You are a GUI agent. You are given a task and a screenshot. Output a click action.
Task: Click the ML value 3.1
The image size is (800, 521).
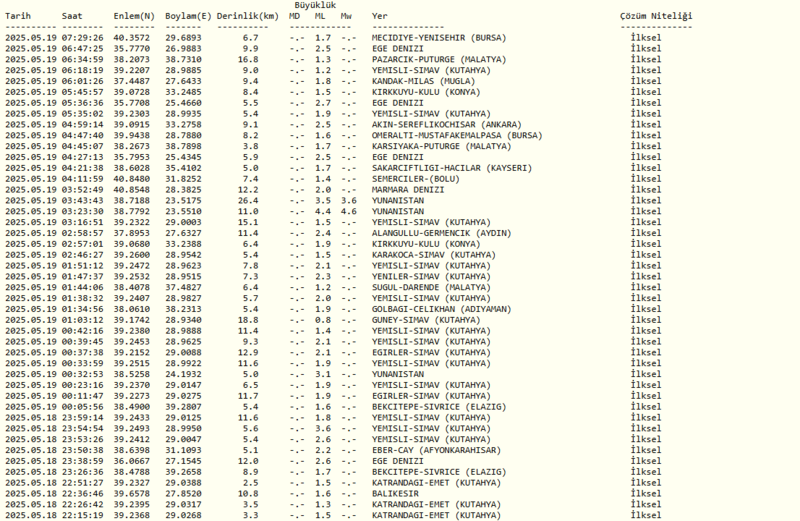tap(322, 374)
